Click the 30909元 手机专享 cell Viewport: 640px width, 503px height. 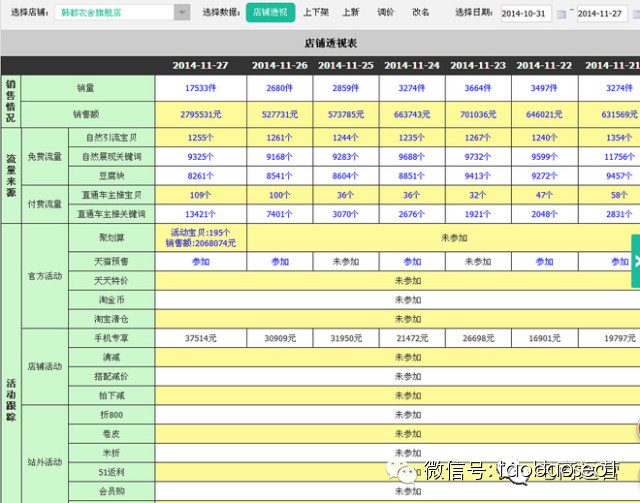280,338
